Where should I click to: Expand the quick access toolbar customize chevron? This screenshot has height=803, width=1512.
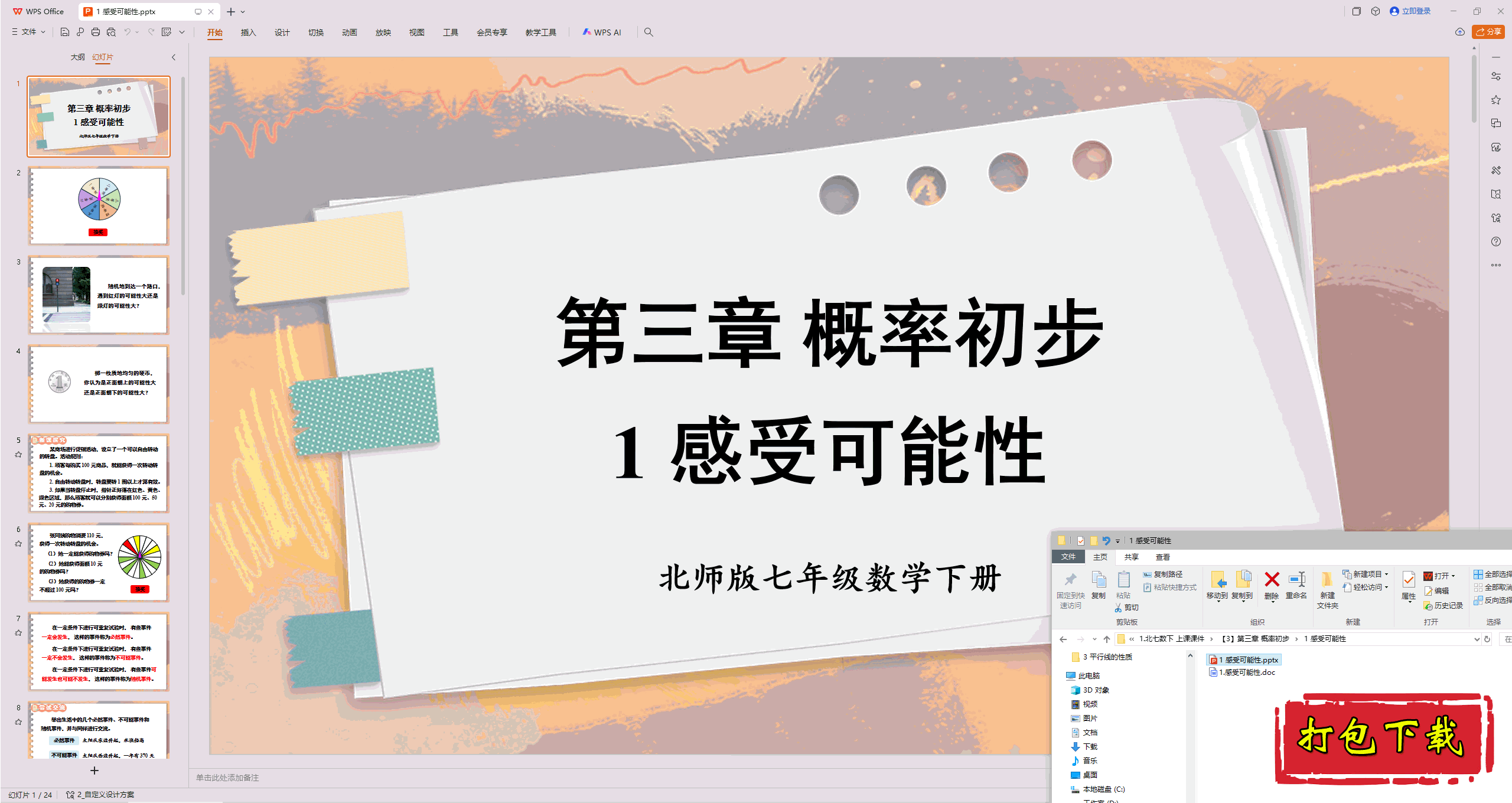click(x=182, y=32)
